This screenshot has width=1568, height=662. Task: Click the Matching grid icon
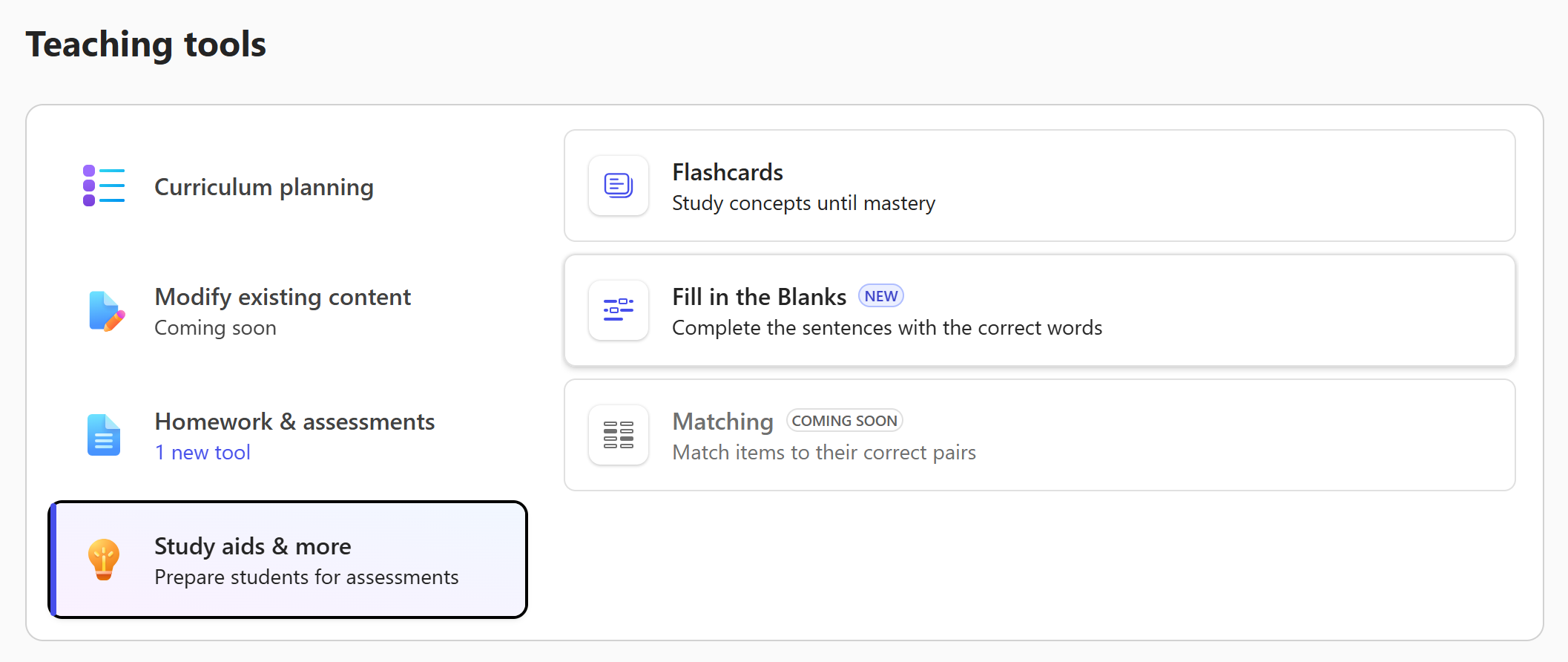click(x=619, y=435)
